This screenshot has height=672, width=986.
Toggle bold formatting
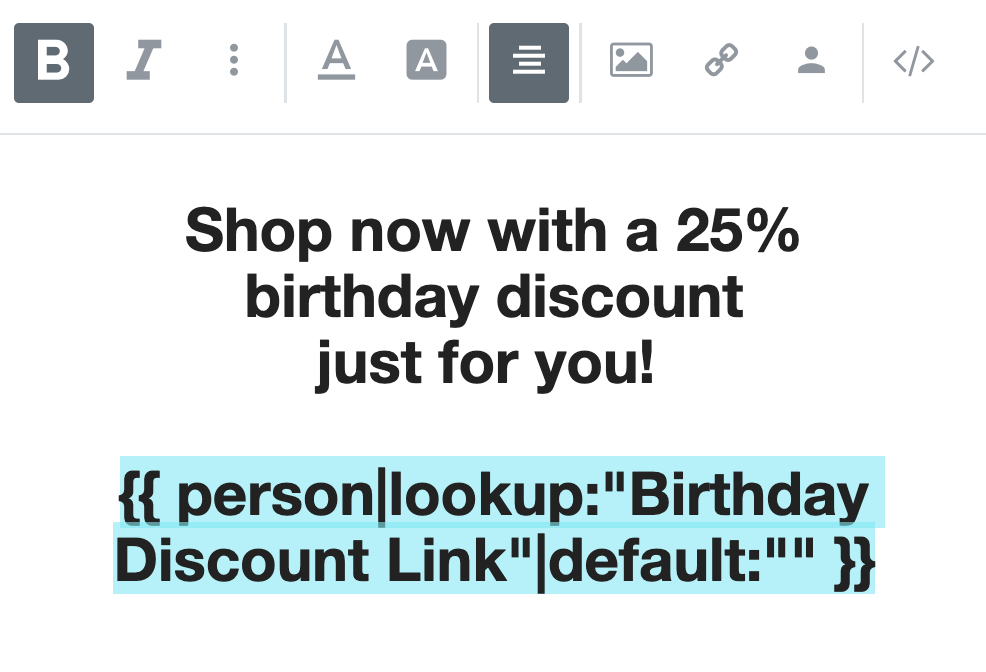coord(54,63)
